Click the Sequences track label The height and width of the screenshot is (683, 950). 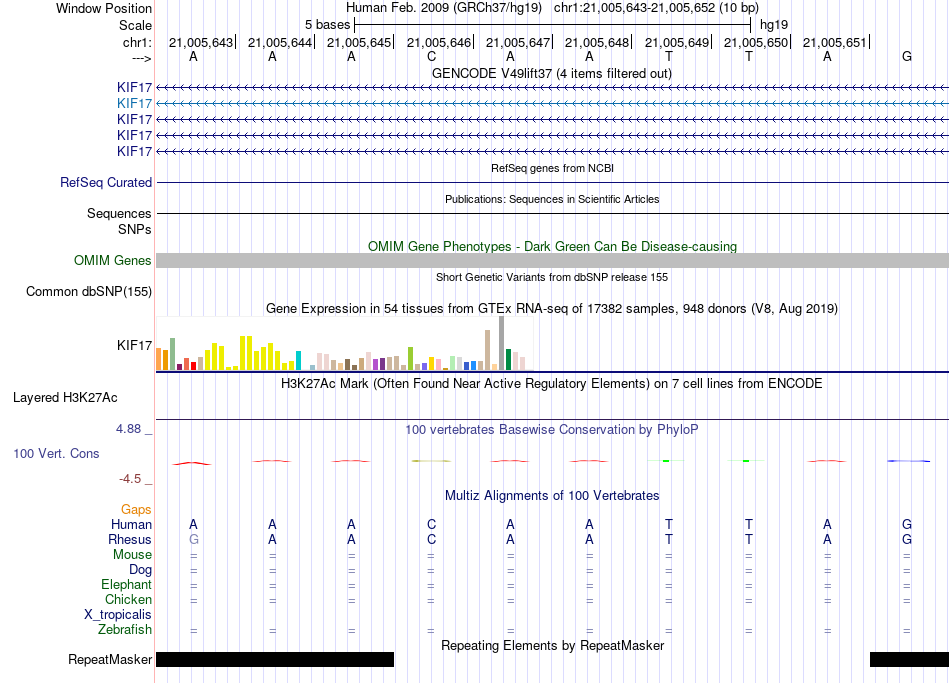click(x=119, y=213)
